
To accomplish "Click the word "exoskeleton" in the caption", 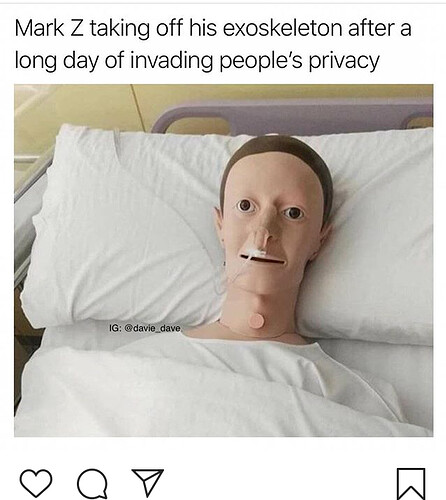I will pyautogui.click(x=282, y=28).
